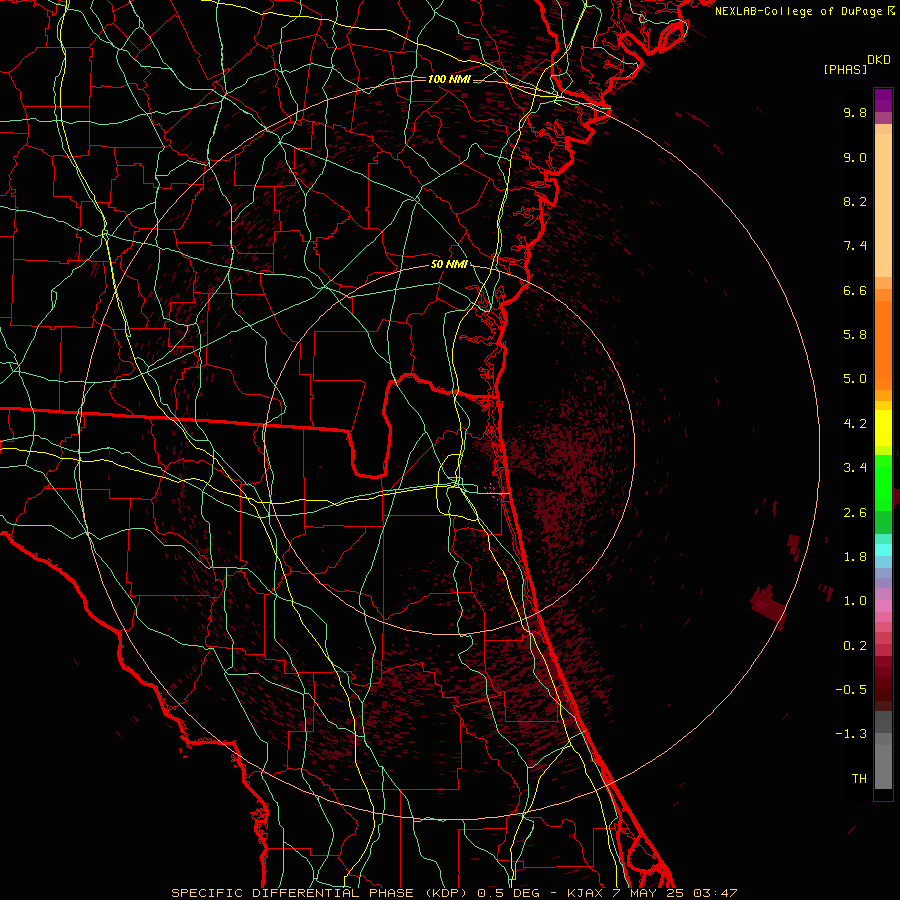Click the 5.8 scale value
The image size is (900, 900).
(x=855, y=335)
